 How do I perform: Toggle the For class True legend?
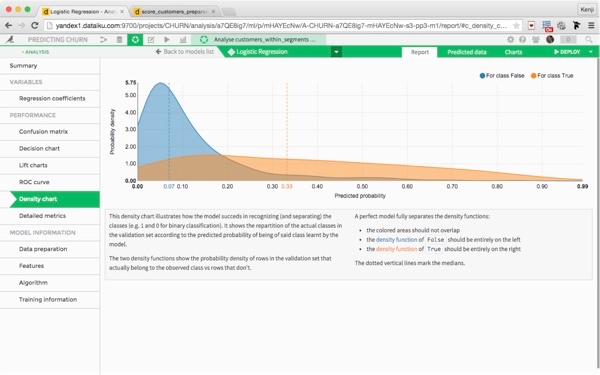[552, 76]
